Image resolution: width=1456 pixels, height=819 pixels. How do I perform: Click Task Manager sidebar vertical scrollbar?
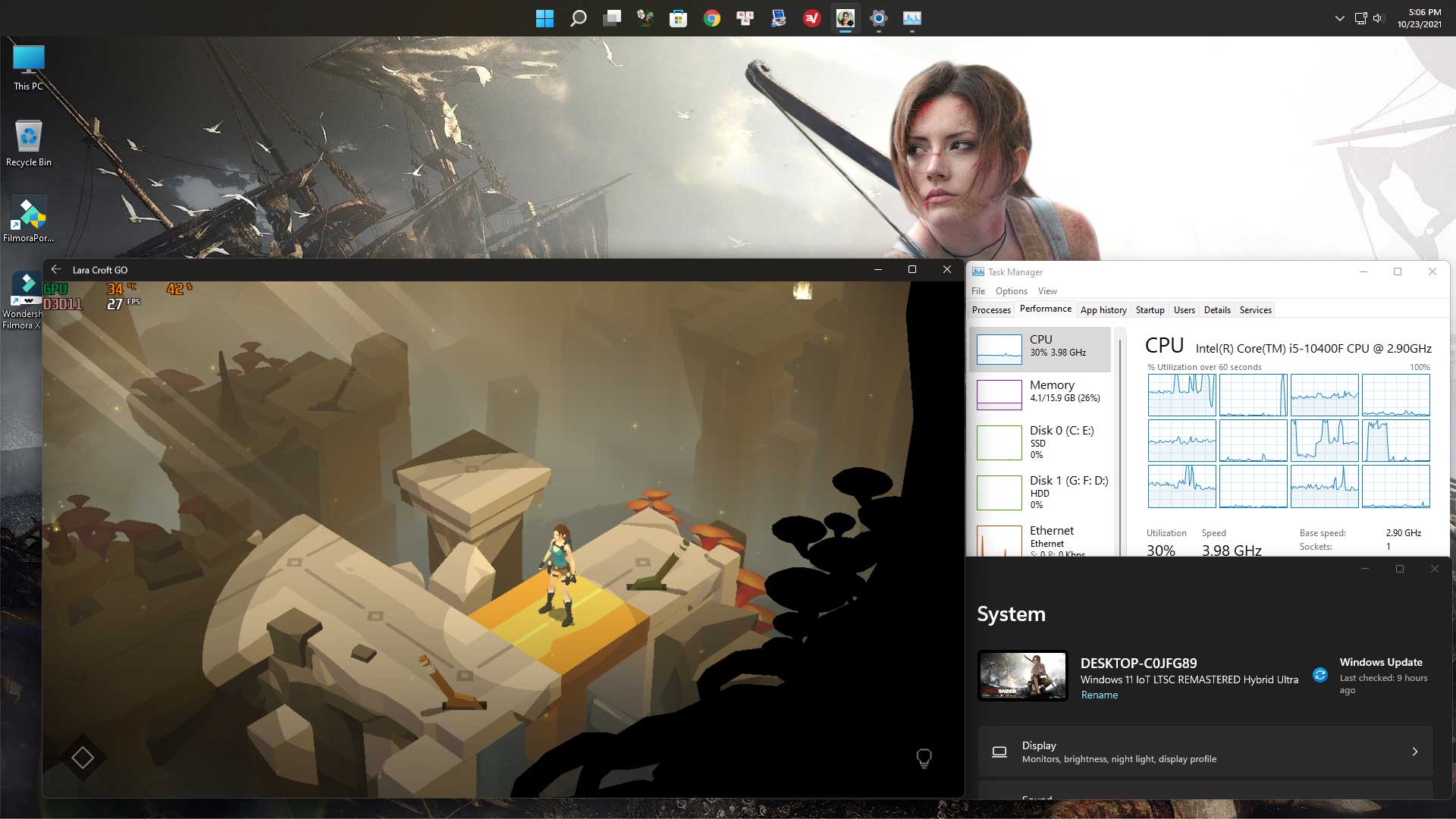[x=1119, y=441]
